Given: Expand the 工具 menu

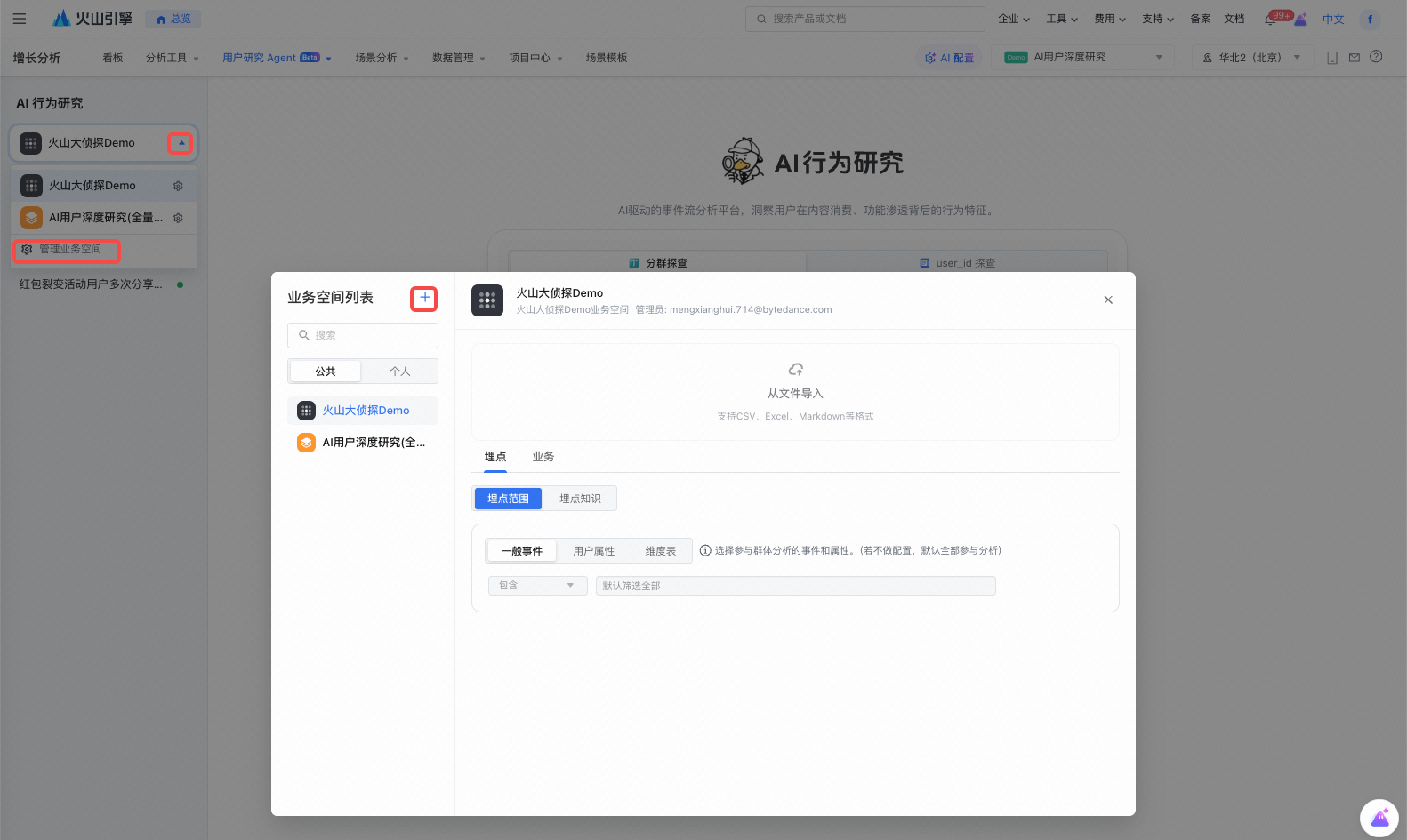Looking at the screenshot, I should click(x=1062, y=19).
